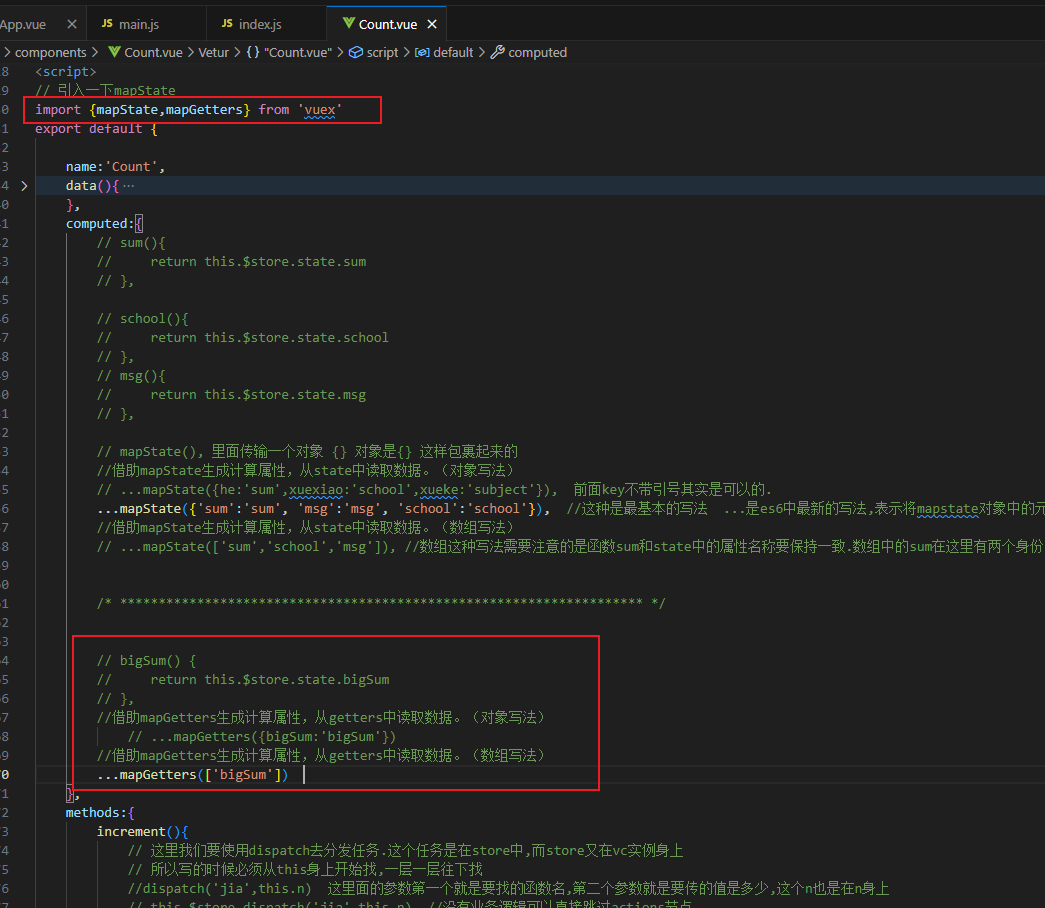Place cursor on computed:{ line
The height and width of the screenshot is (908, 1045).
pos(104,224)
